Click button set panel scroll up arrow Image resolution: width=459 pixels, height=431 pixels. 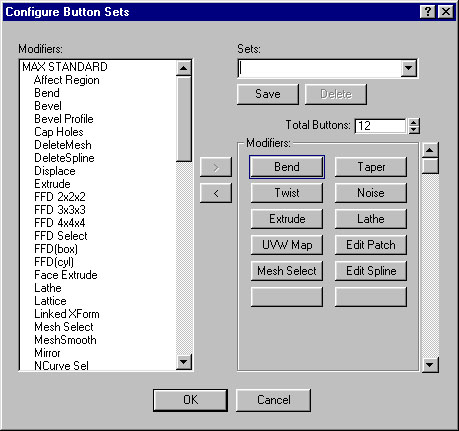pyautogui.click(x=430, y=150)
